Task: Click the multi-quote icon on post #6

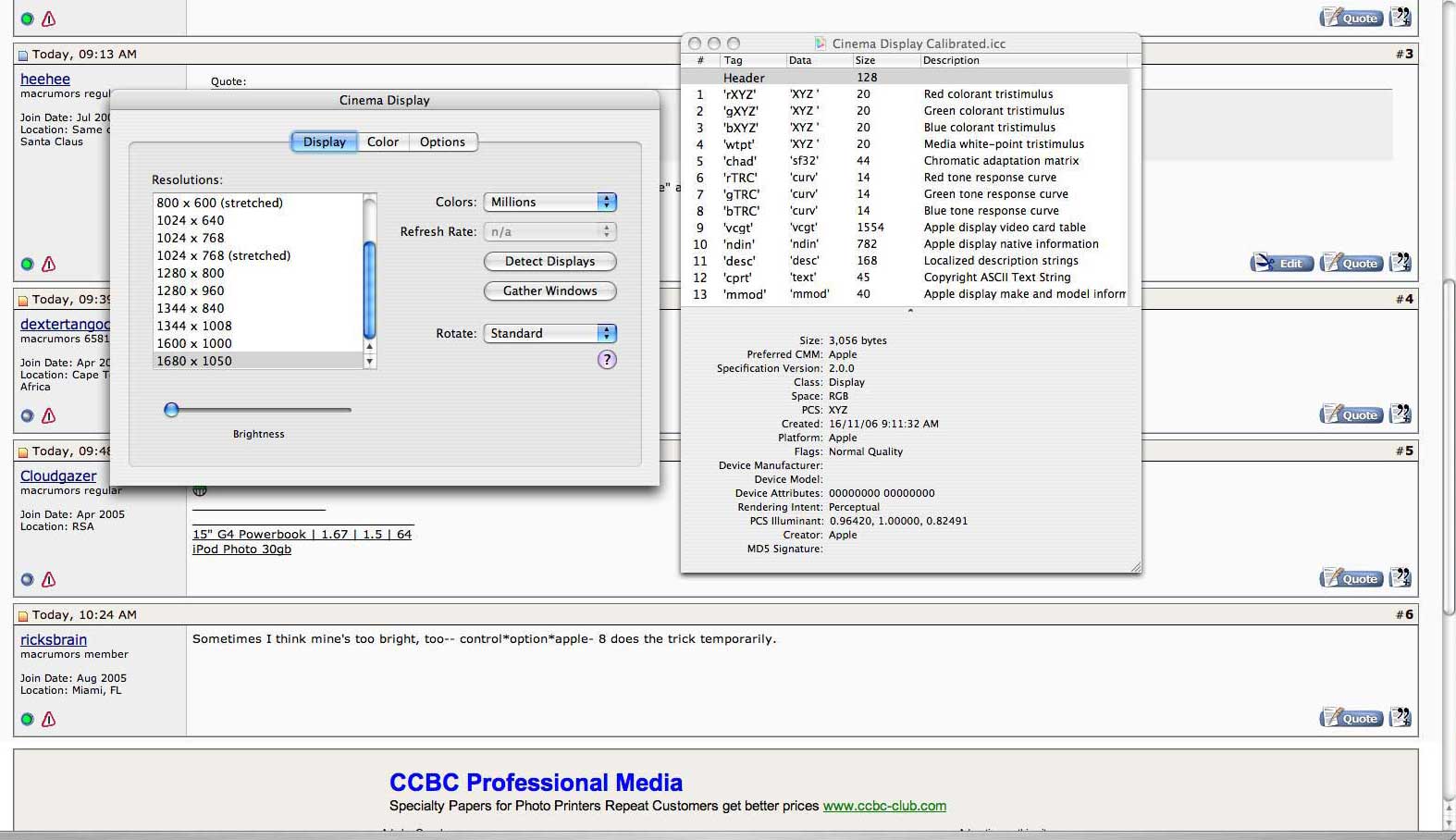Action: pyautogui.click(x=1400, y=718)
